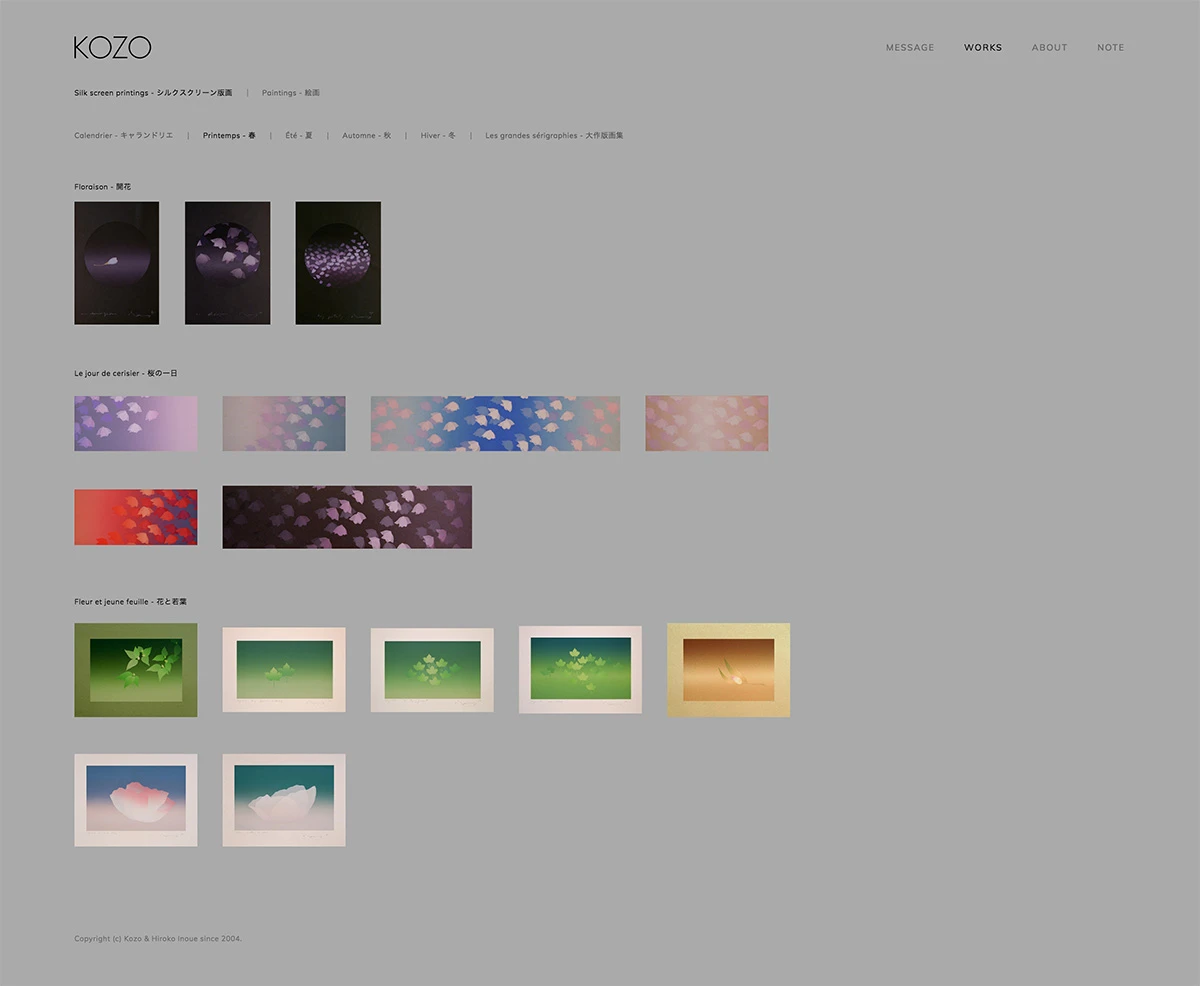
Task: Select the WORKS navigation item
Action: tap(983, 47)
